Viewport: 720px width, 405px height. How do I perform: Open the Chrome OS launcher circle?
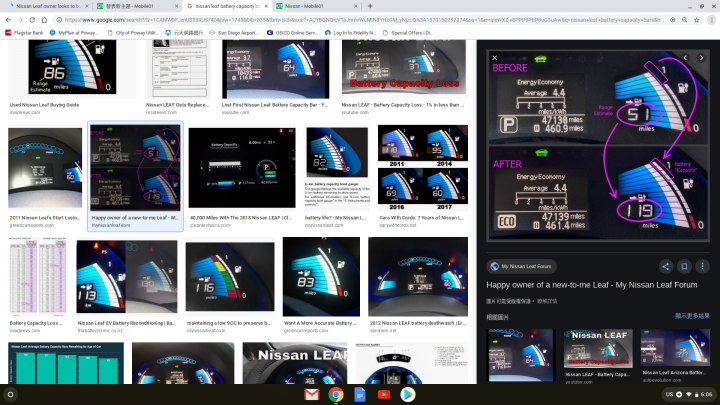coord(10,394)
